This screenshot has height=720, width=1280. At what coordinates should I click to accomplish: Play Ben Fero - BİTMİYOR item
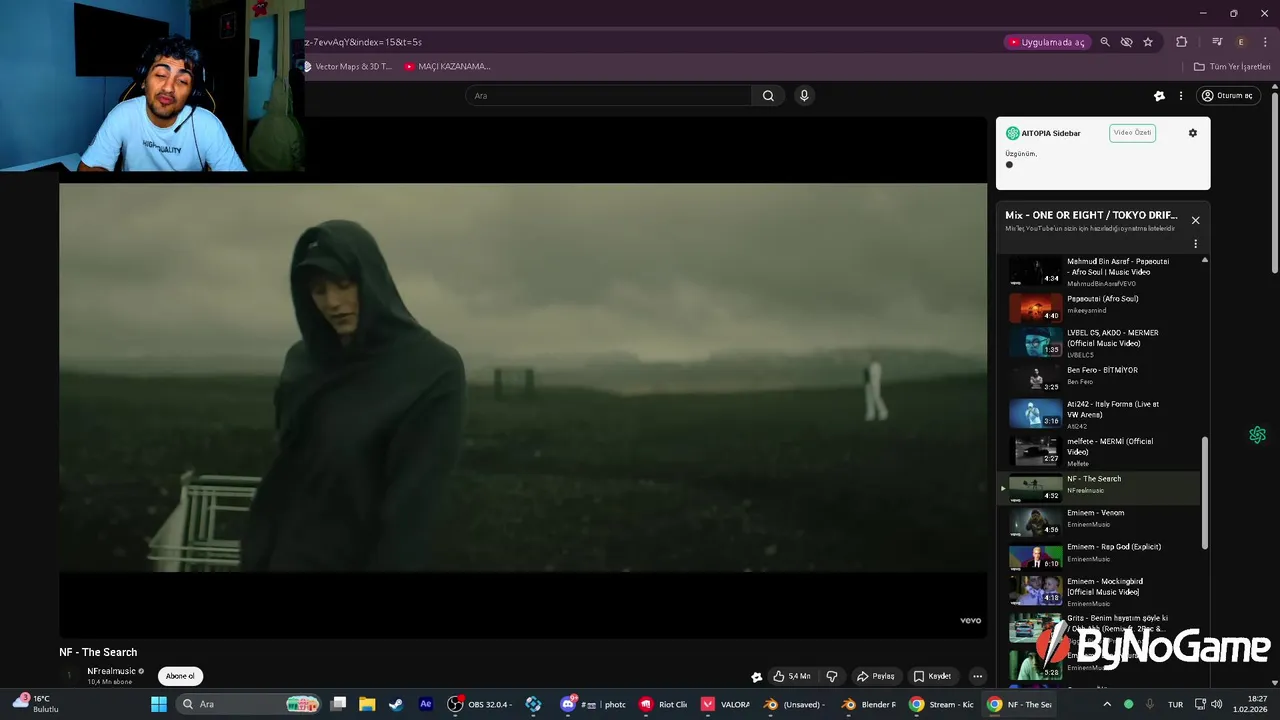coord(1100,377)
